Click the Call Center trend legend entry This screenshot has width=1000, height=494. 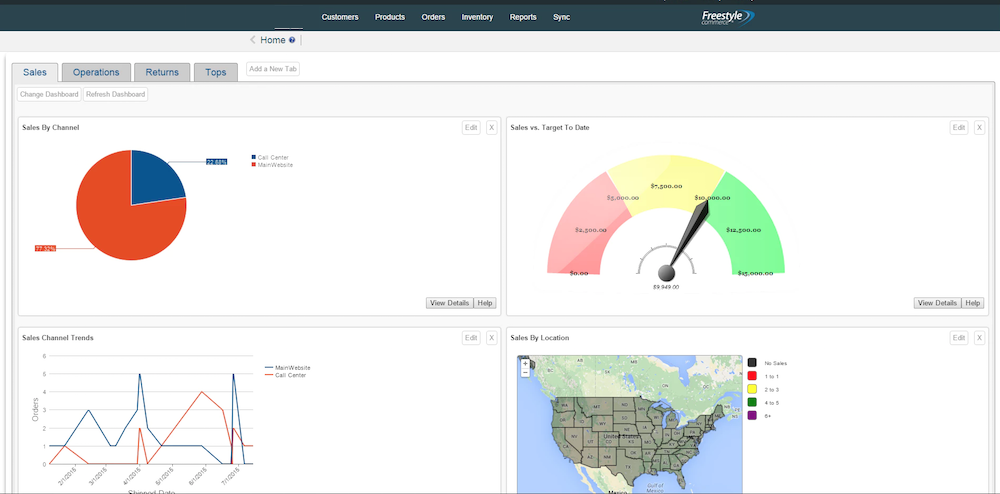pos(285,375)
